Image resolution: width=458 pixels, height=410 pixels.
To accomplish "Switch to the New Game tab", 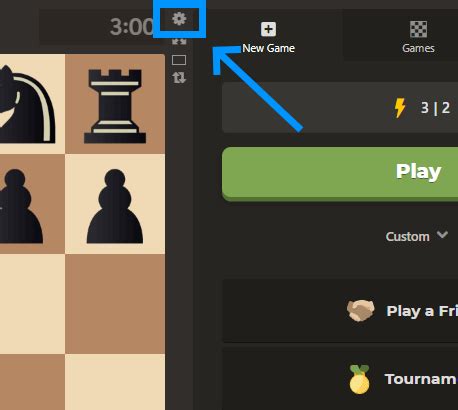I will pyautogui.click(x=268, y=35).
